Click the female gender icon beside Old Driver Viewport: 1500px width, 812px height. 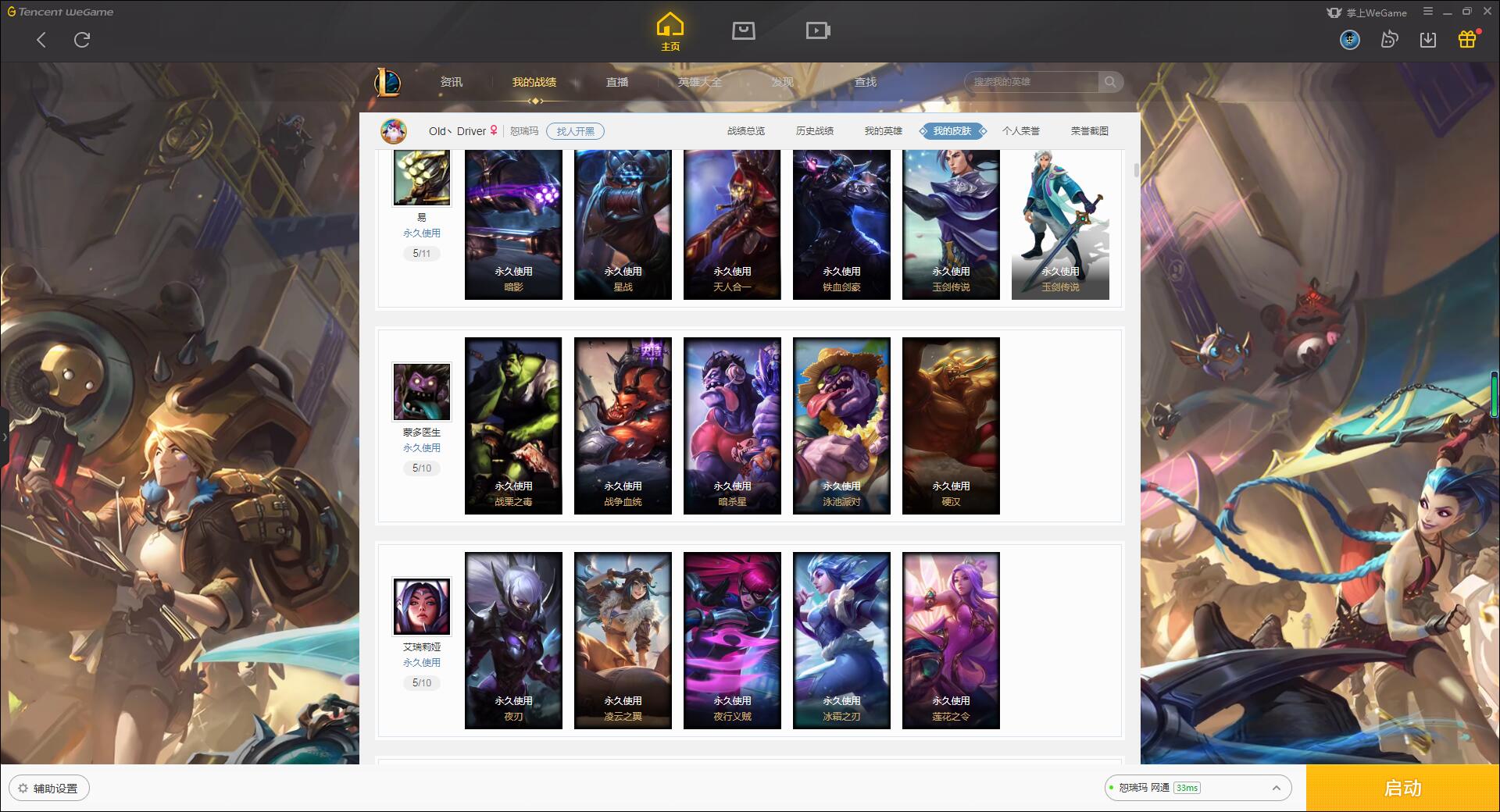coord(494,130)
